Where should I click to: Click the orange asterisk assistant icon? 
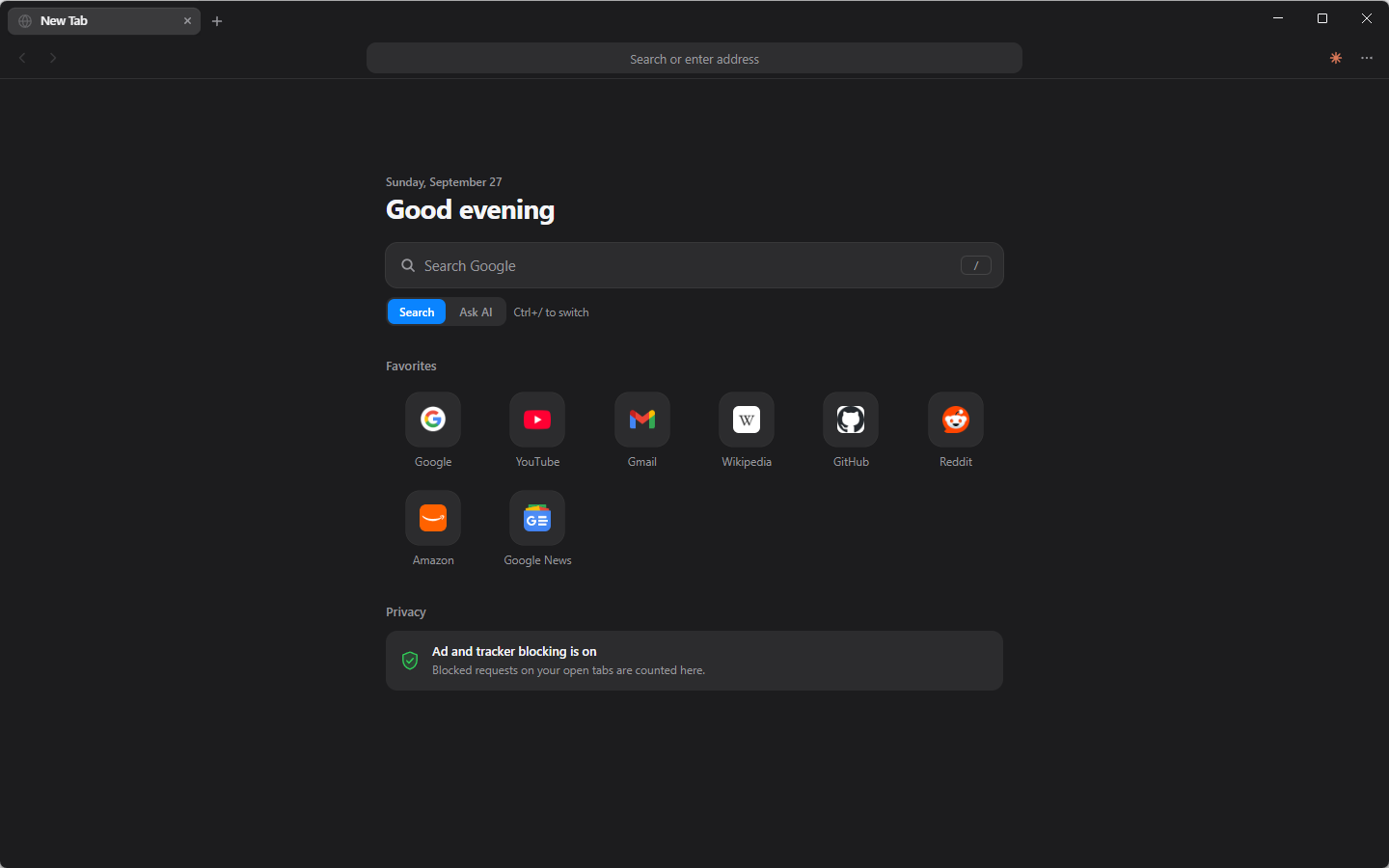(1336, 58)
